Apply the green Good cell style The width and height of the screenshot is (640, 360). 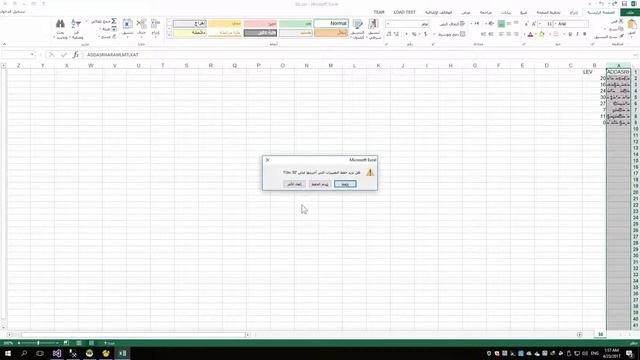296,24
